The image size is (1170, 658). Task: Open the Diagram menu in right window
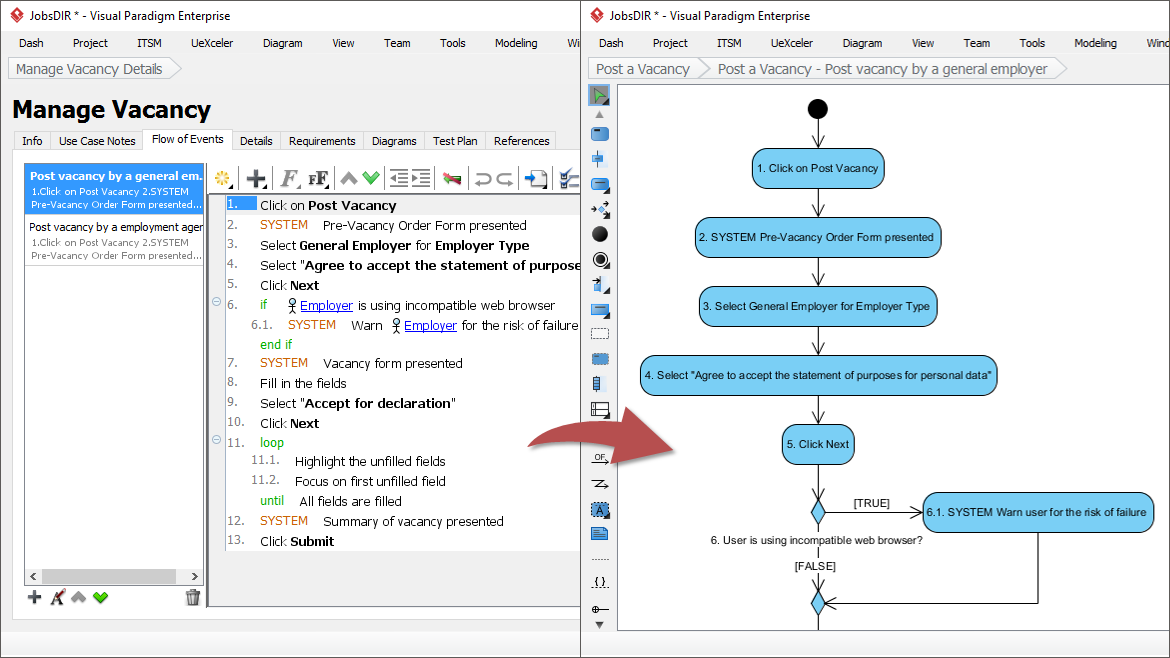pos(863,43)
